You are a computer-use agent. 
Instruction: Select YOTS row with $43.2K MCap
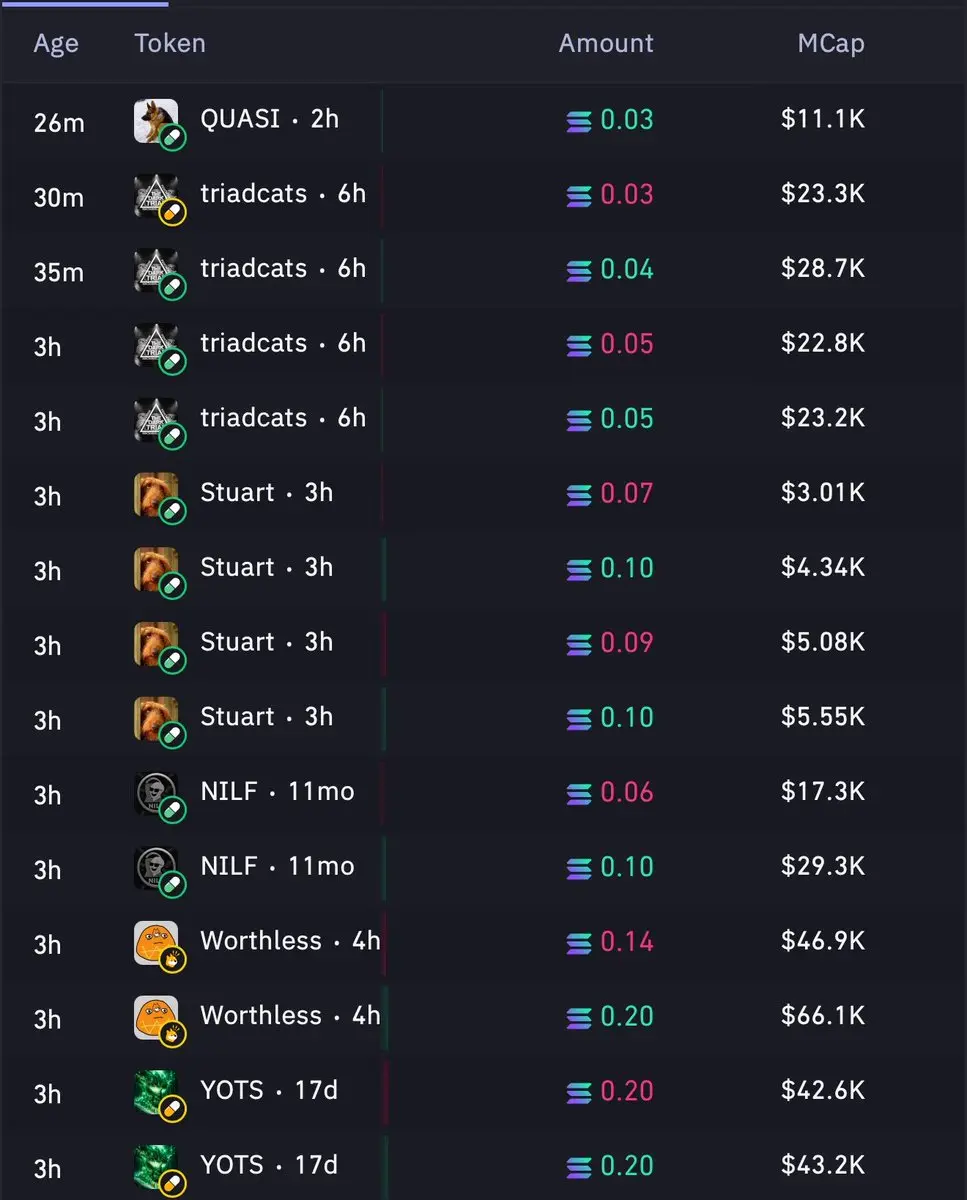pyautogui.click(x=483, y=1166)
